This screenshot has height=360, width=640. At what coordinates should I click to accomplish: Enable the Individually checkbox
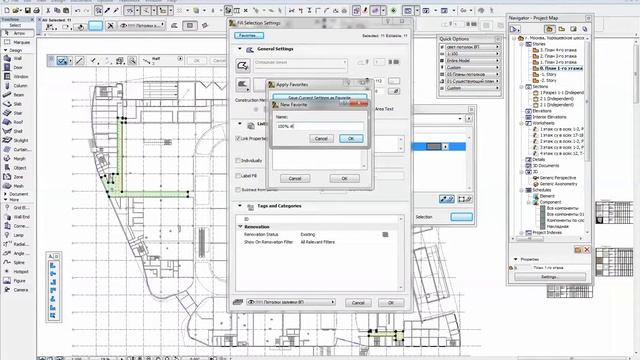pyautogui.click(x=238, y=160)
